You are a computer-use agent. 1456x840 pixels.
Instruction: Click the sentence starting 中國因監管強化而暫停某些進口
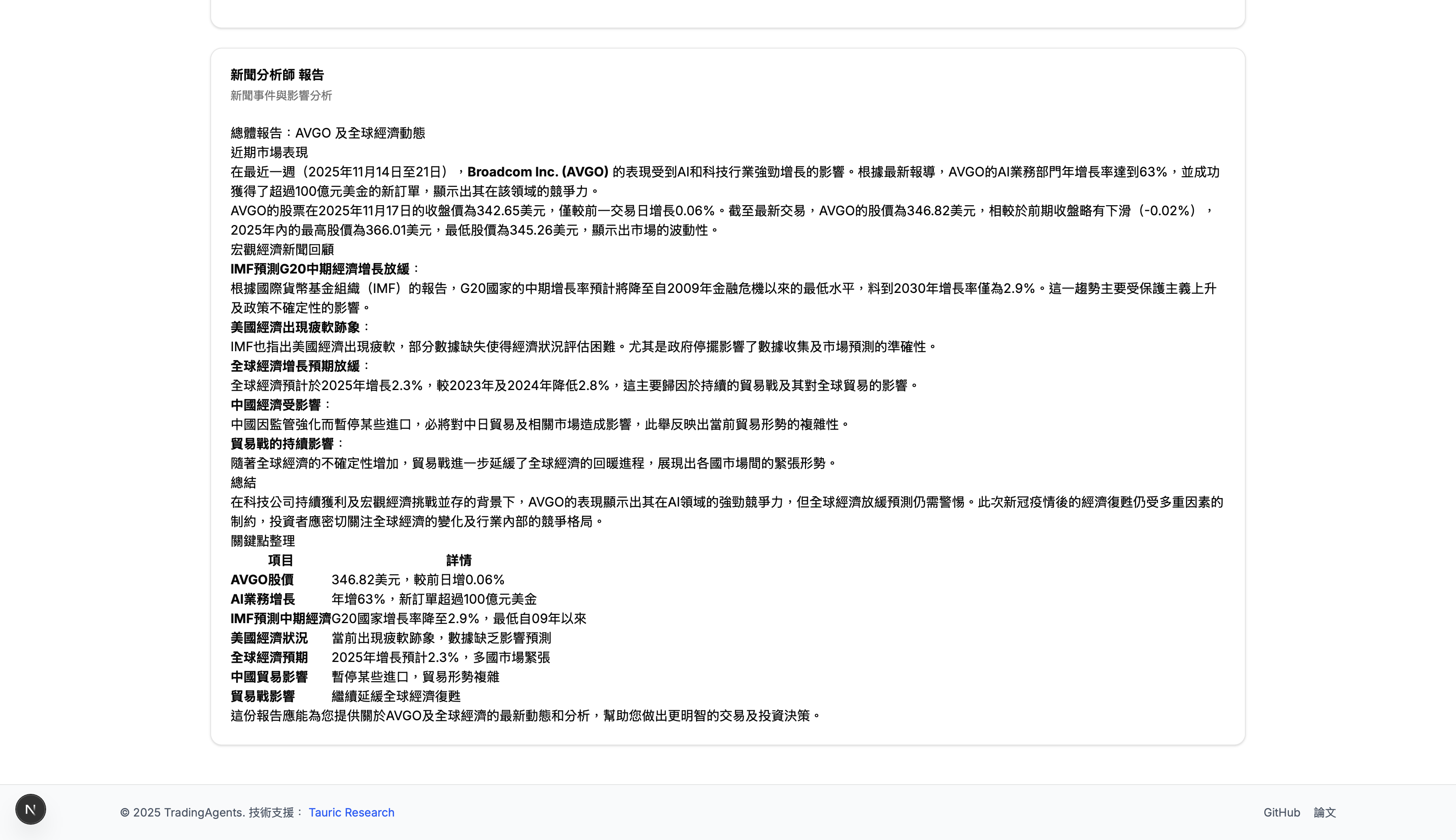click(x=540, y=424)
